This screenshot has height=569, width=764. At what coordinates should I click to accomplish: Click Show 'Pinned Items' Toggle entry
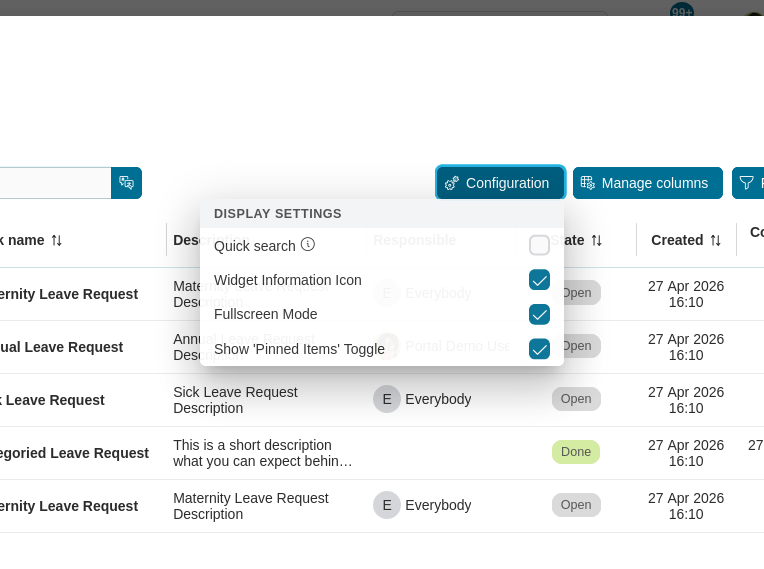coord(382,349)
